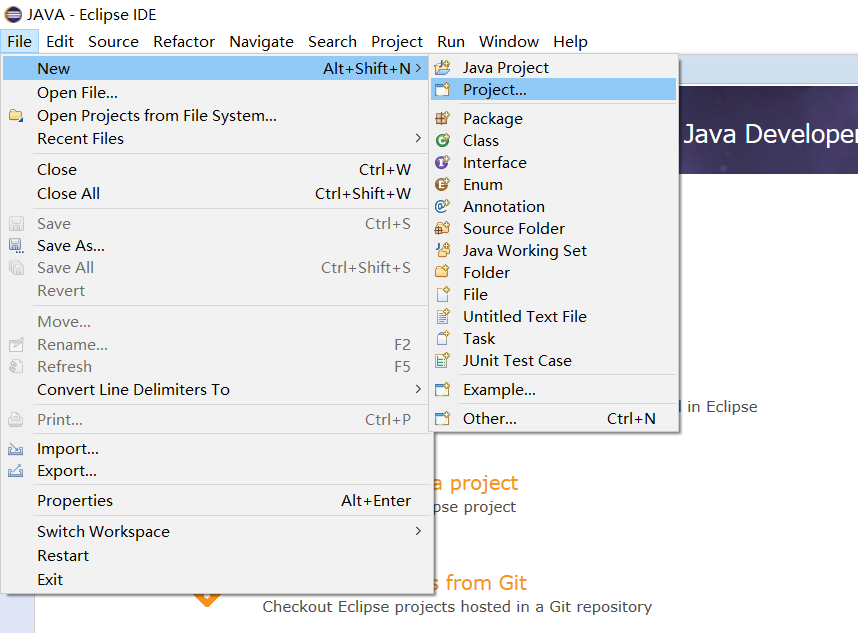Choose Enum label in New submenu
858x633 pixels.
click(483, 184)
